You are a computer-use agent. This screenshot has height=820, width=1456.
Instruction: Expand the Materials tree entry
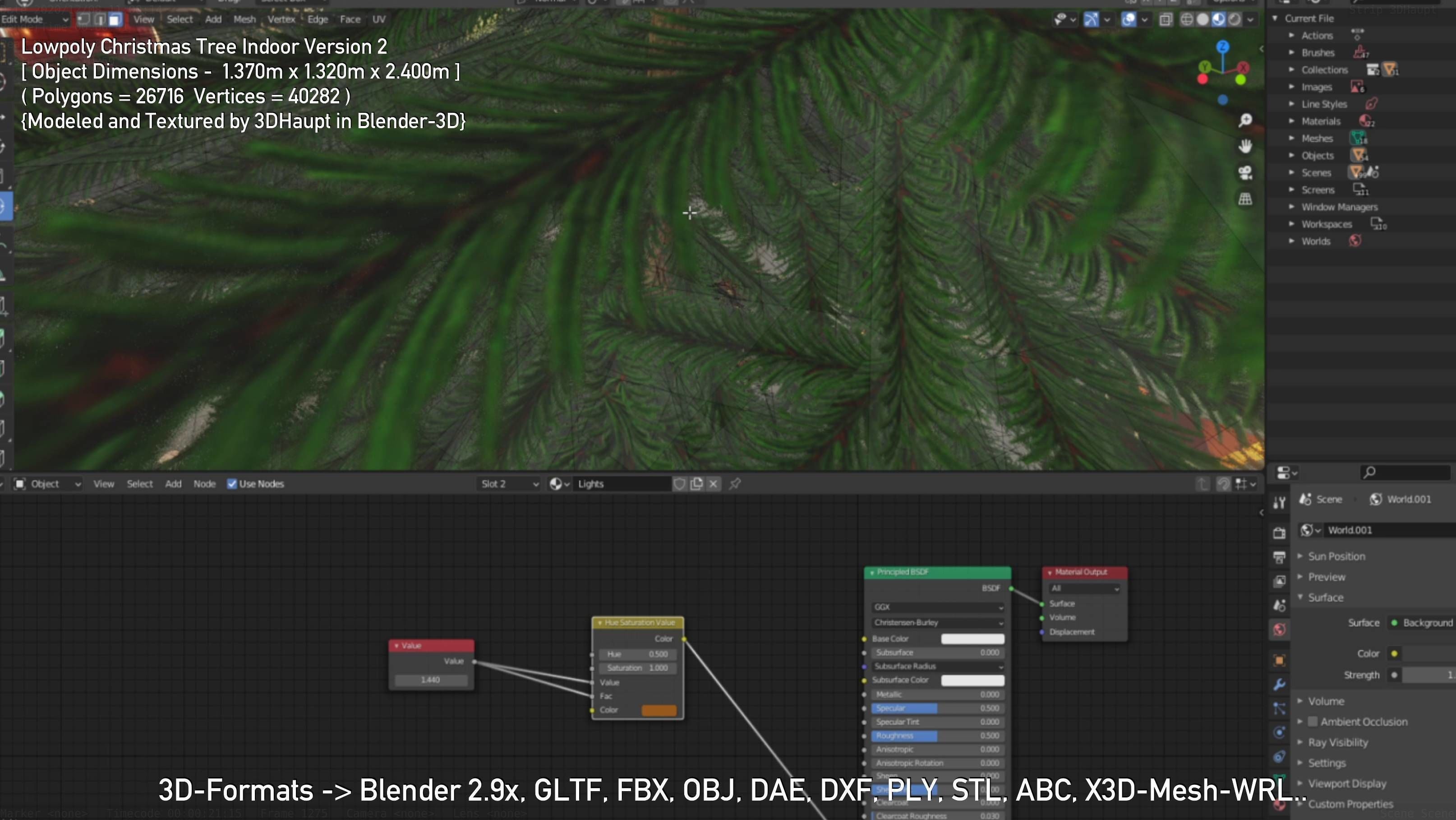tap(1291, 121)
